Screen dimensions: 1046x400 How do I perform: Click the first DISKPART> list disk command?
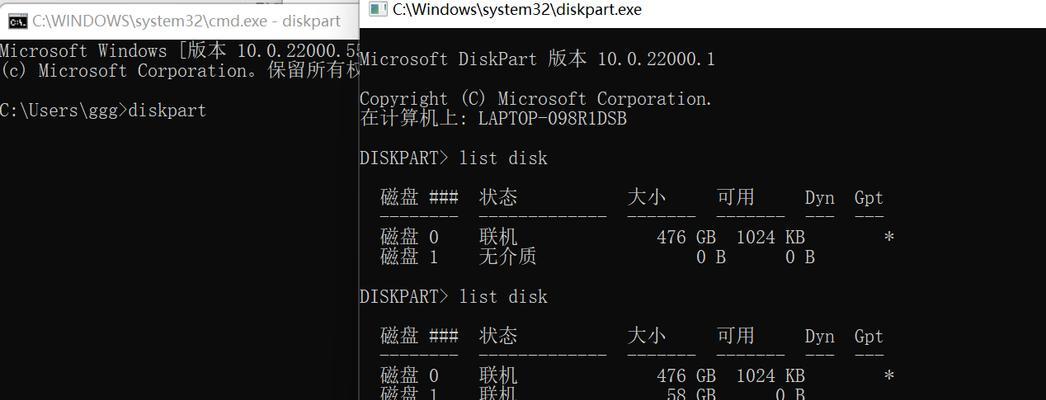point(454,159)
